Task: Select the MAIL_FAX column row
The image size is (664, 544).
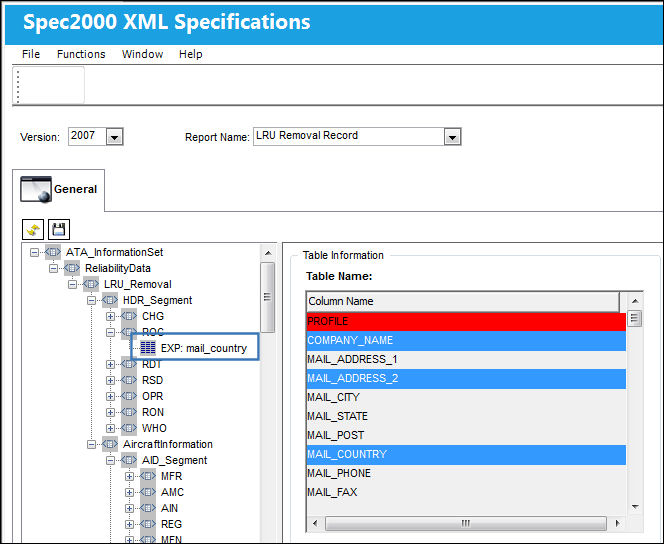Action: [x=466, y=492]
